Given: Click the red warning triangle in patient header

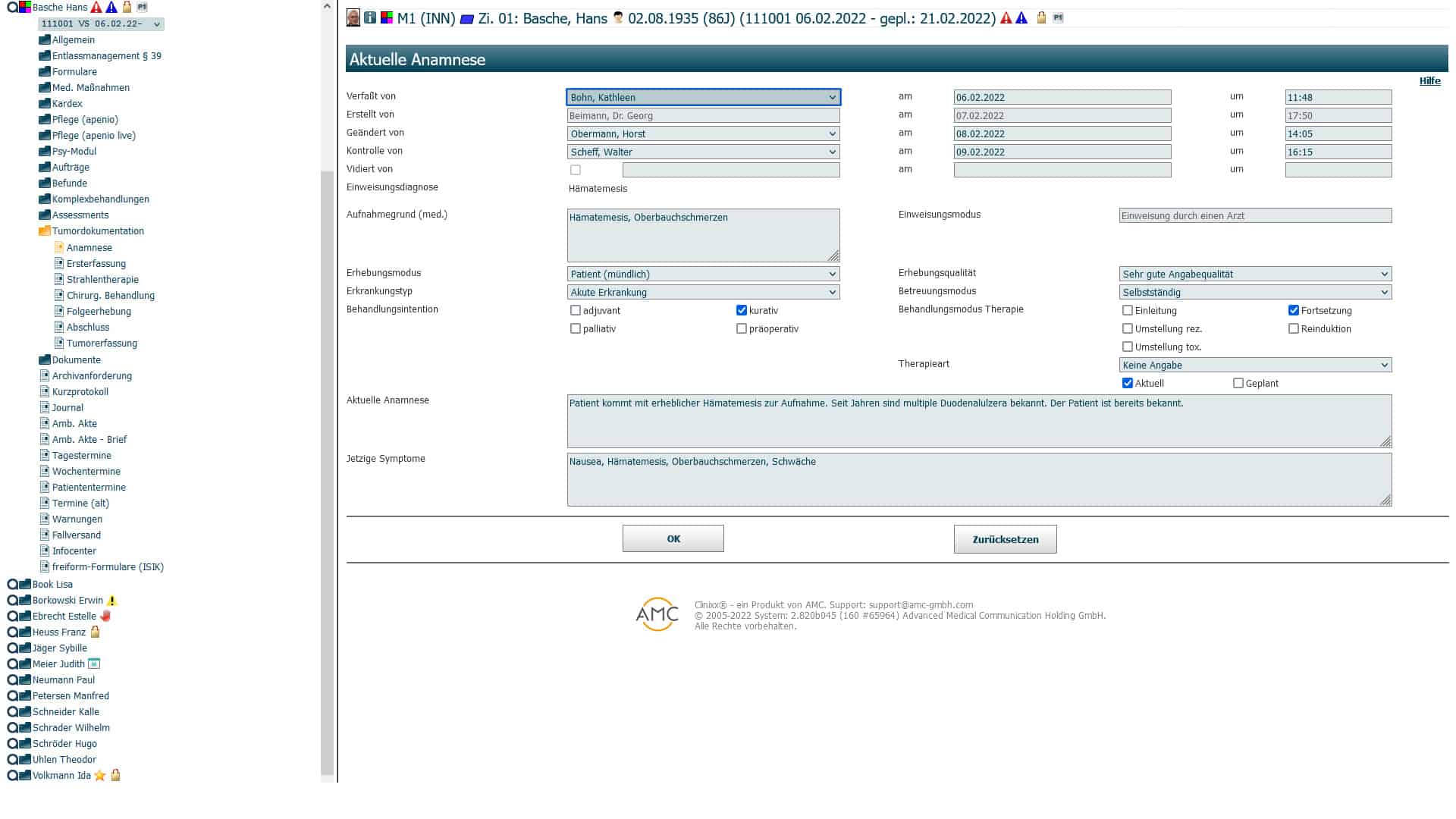Looking at the screenshot, I should click(1006, 18).
